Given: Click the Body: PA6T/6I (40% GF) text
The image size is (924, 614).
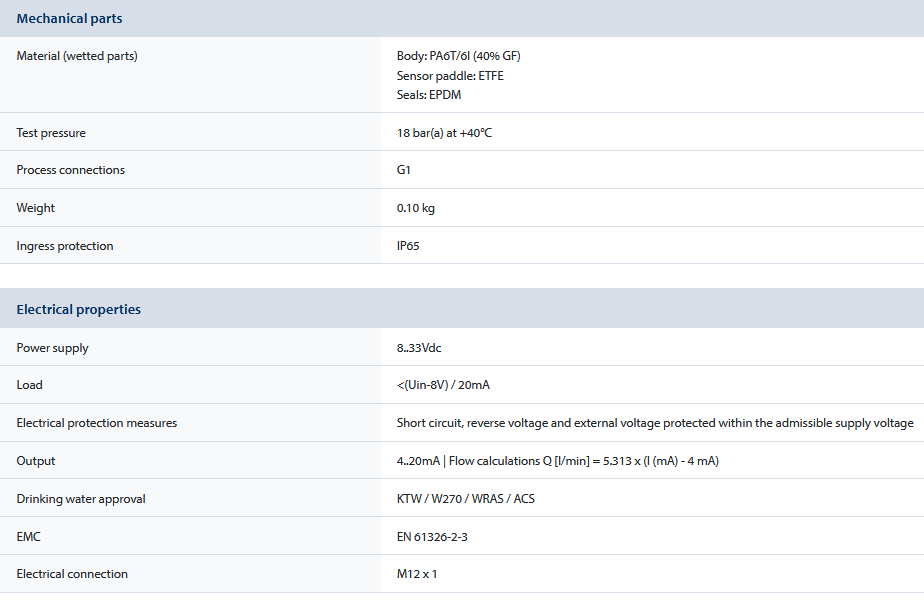Looking at the screenshot, I should pyautogui.click(x=458, y=56).
